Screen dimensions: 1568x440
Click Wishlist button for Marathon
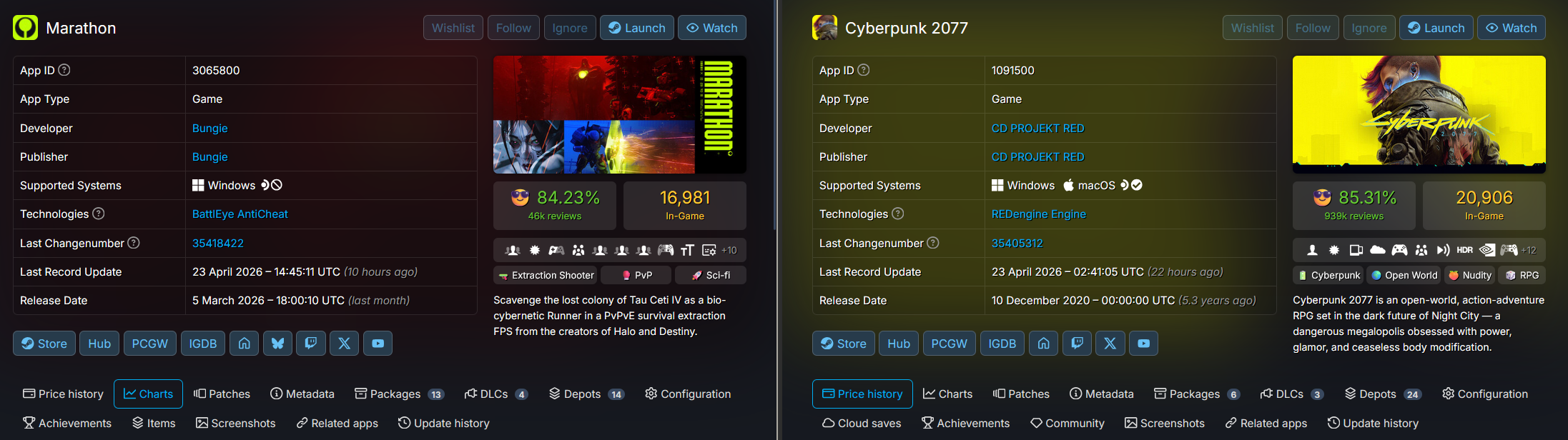click(x=453, y=28)
